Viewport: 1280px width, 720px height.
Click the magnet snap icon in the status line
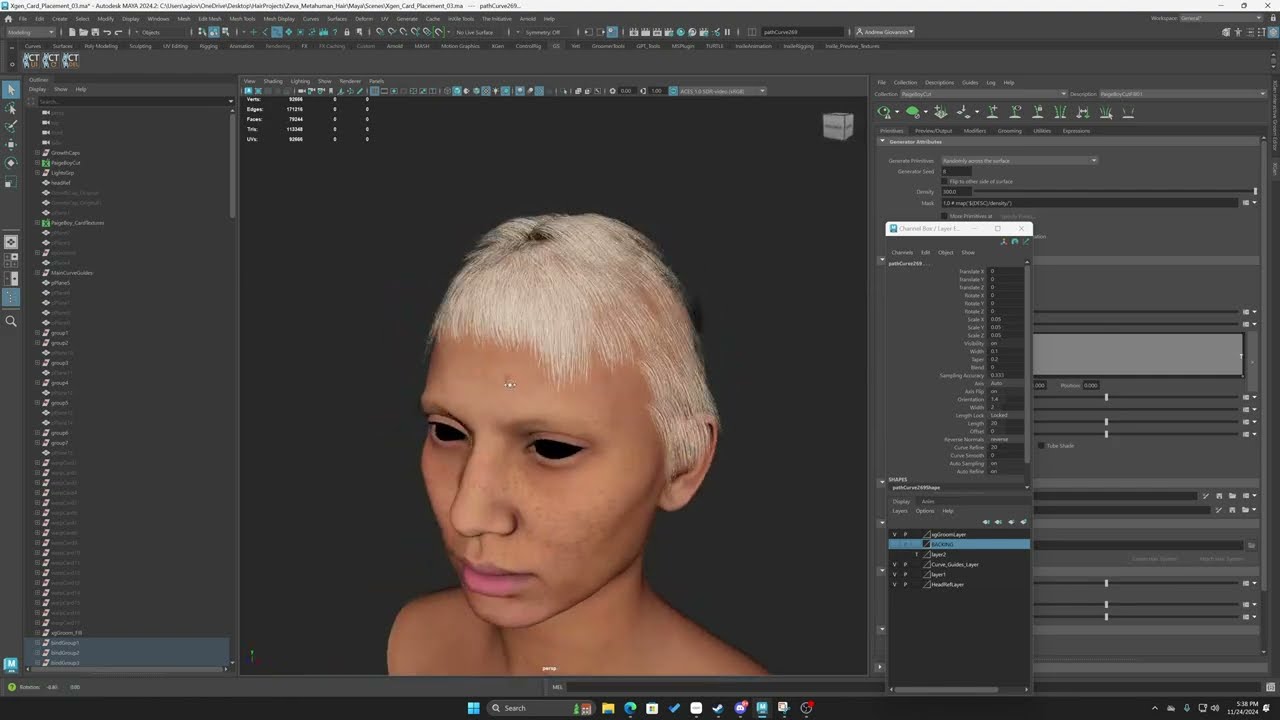379,32
